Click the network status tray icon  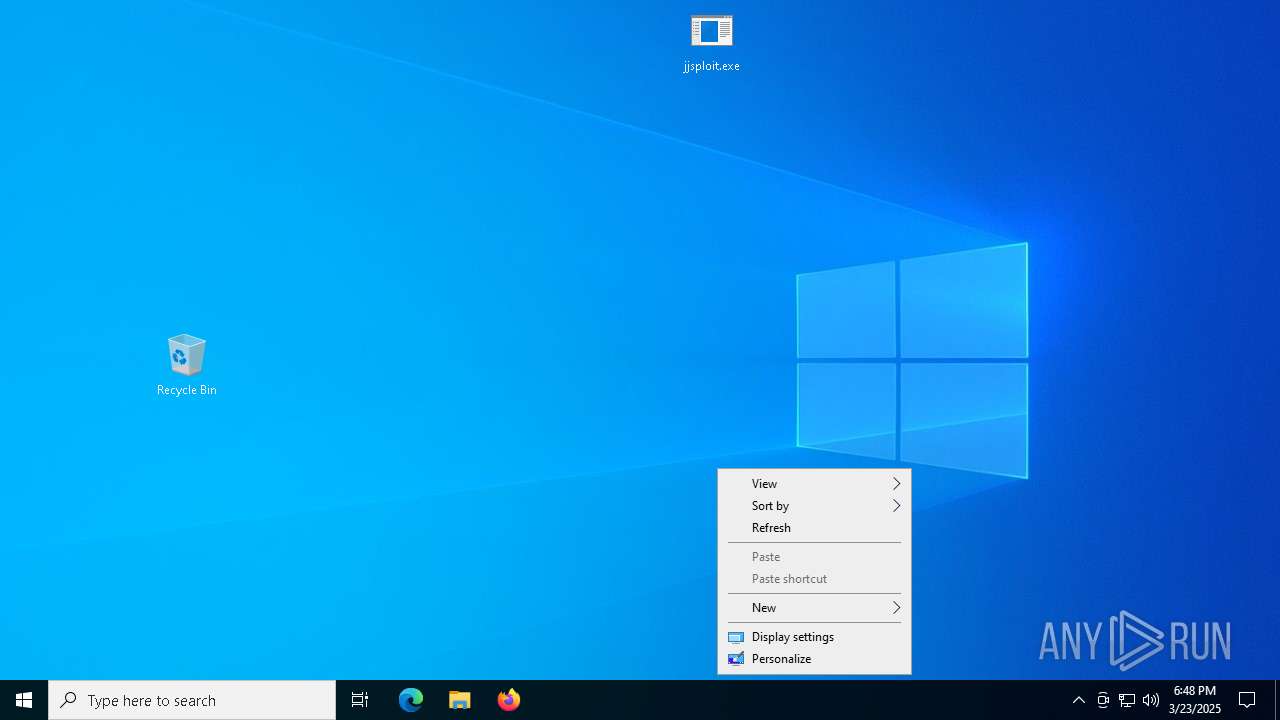coord(1127,700)
